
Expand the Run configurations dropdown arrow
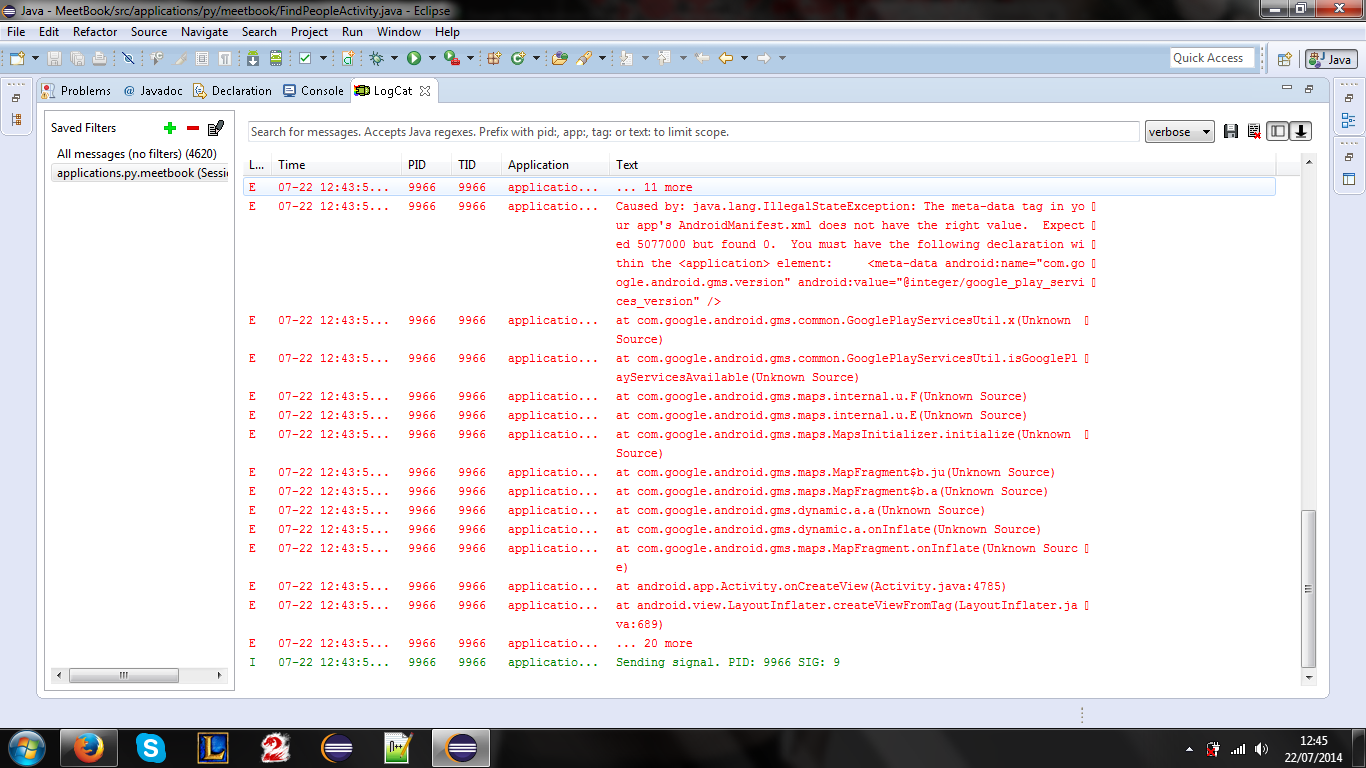tap(432, 58)
